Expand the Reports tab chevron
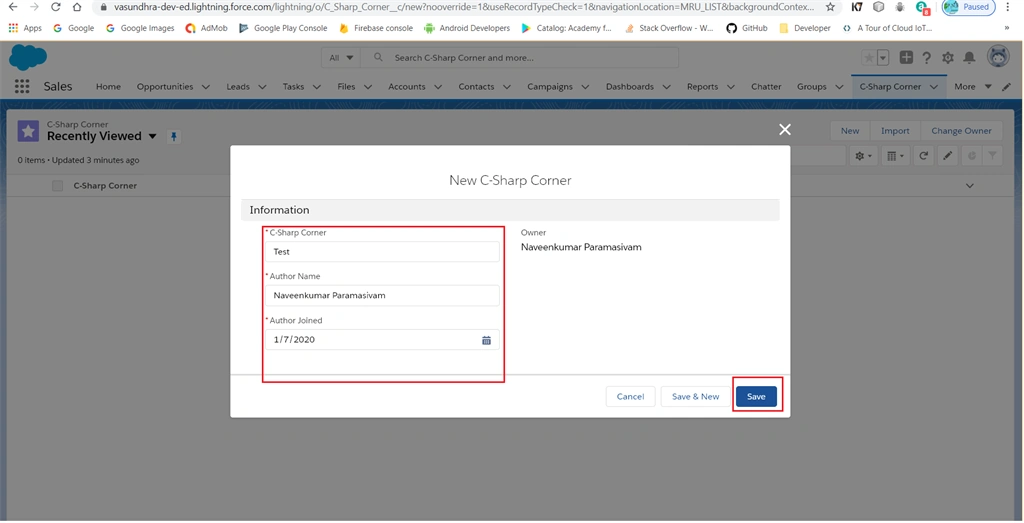 (731, 86)
